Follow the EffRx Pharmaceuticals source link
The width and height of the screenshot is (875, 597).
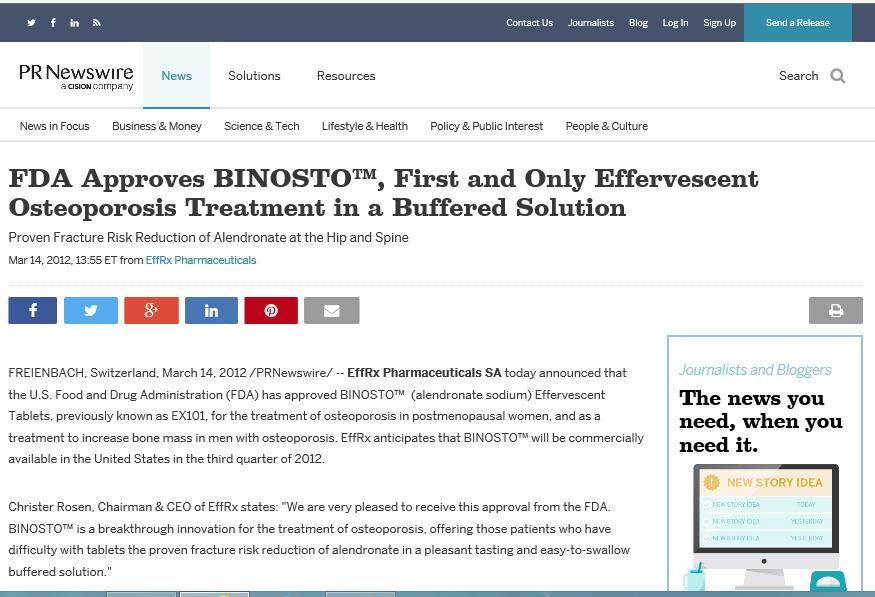(x=201, y=260)
